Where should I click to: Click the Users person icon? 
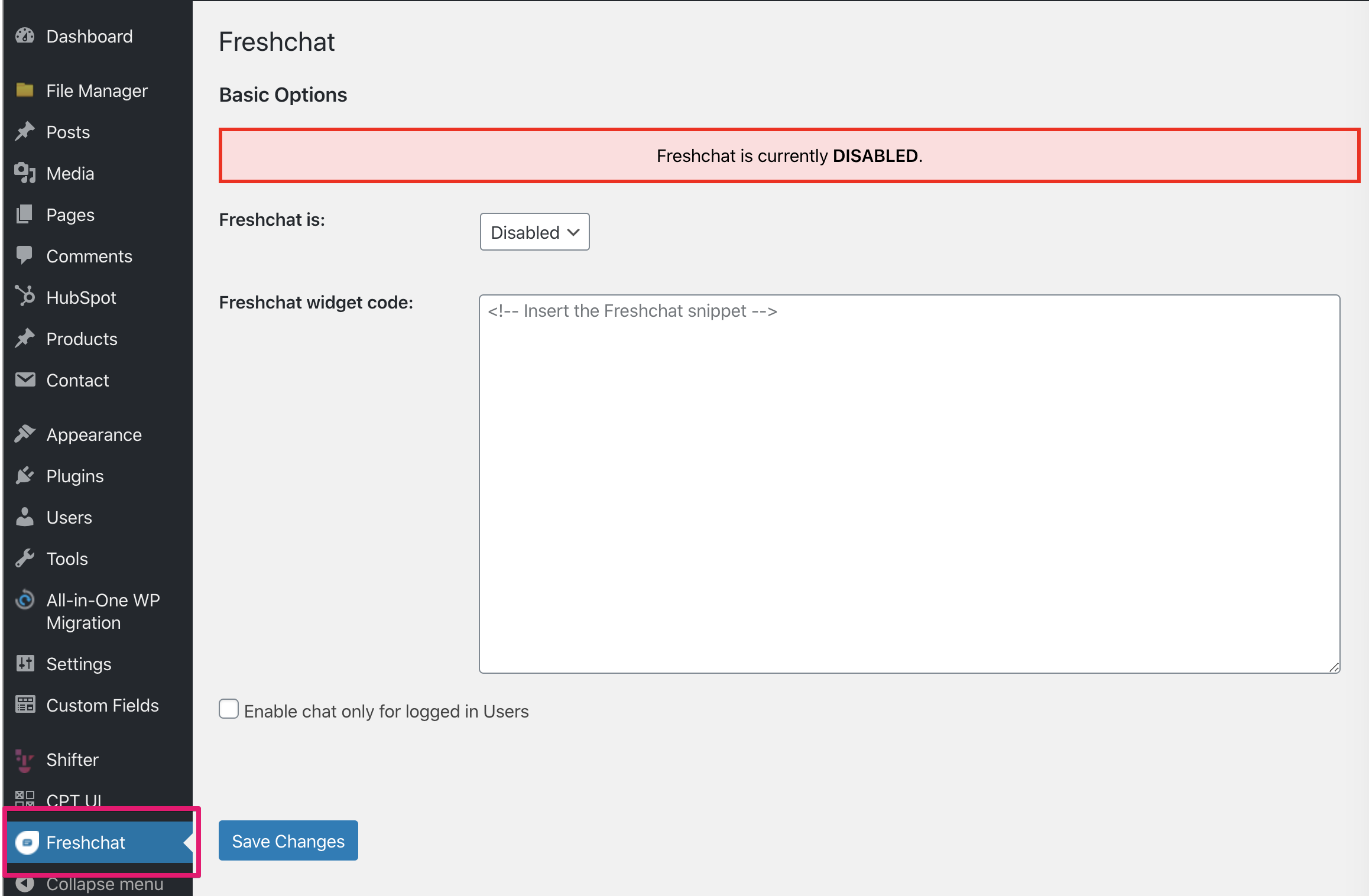tap(25, 517)
